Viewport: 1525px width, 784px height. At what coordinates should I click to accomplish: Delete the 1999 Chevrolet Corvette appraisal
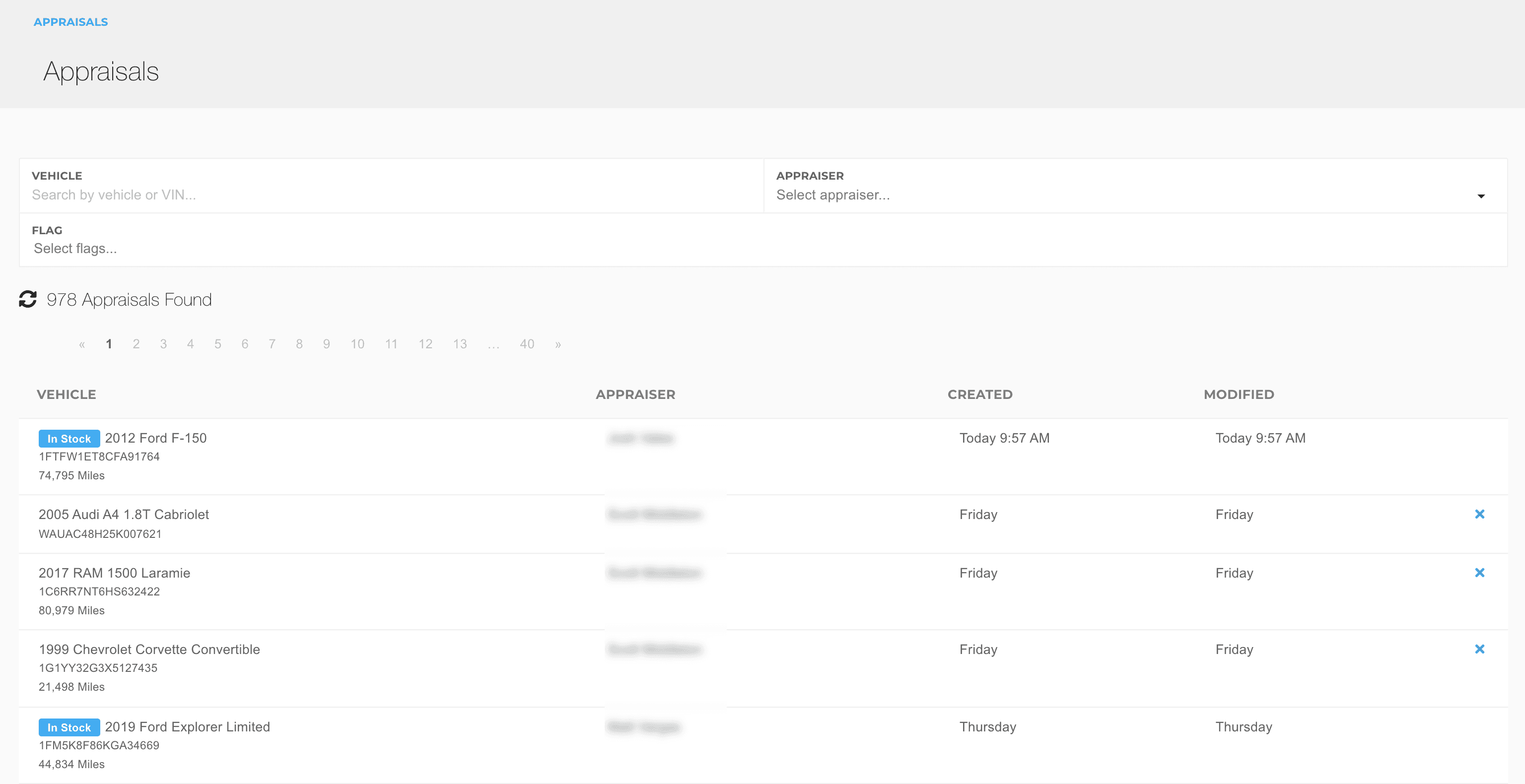(1479, 649)
